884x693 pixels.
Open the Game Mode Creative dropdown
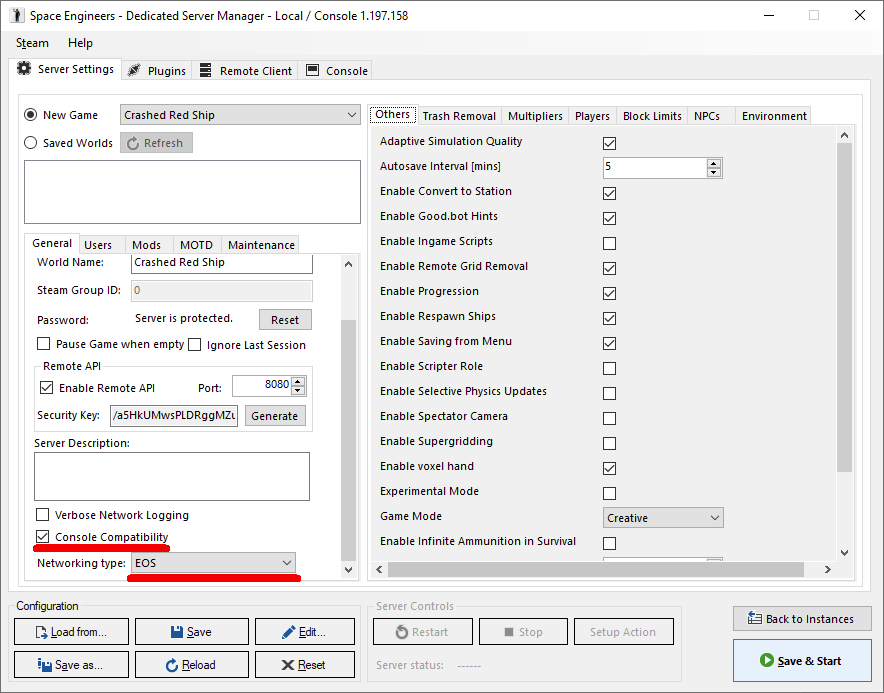pos(663,518)
